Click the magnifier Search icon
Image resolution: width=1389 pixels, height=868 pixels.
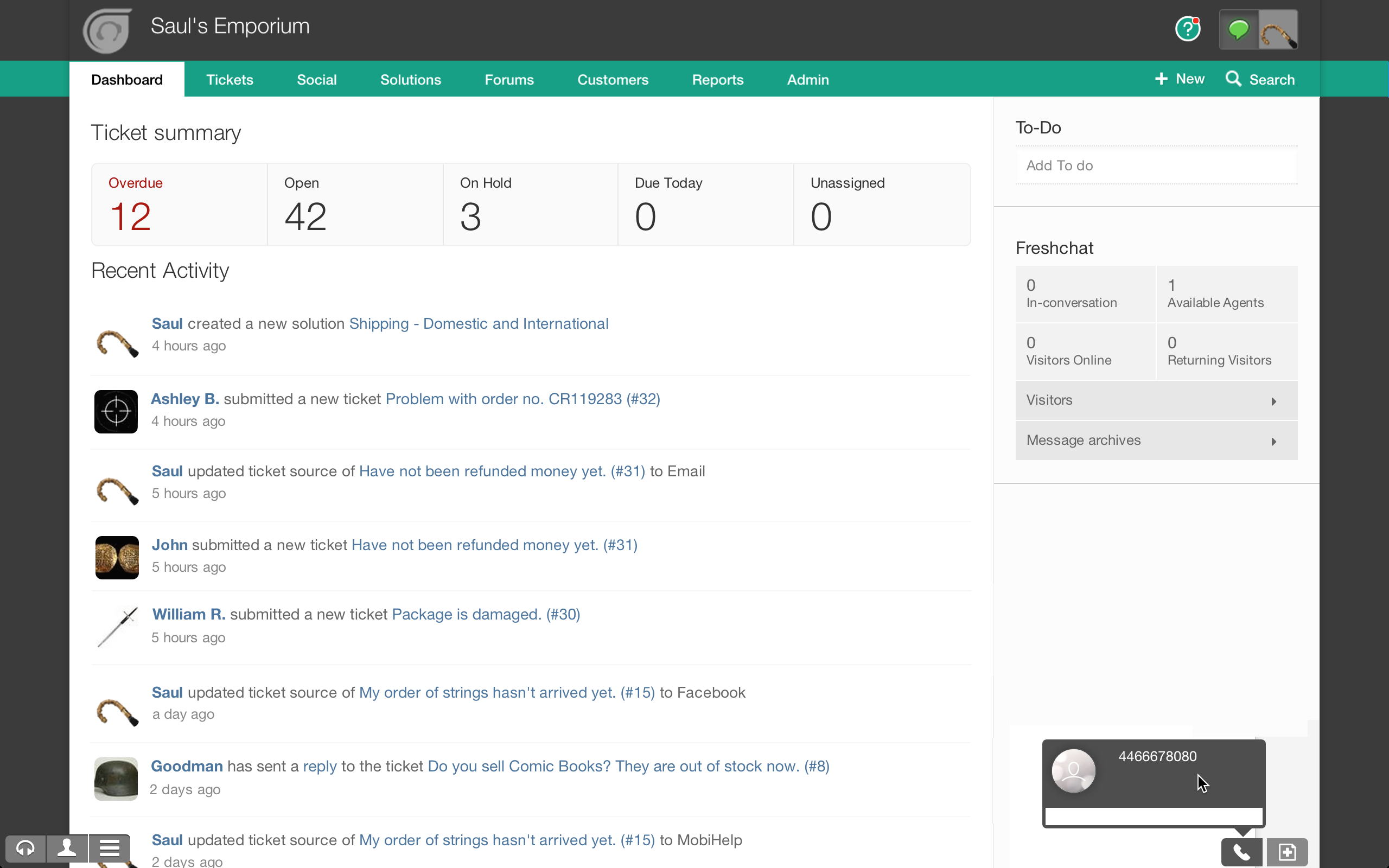point(1233,79)
